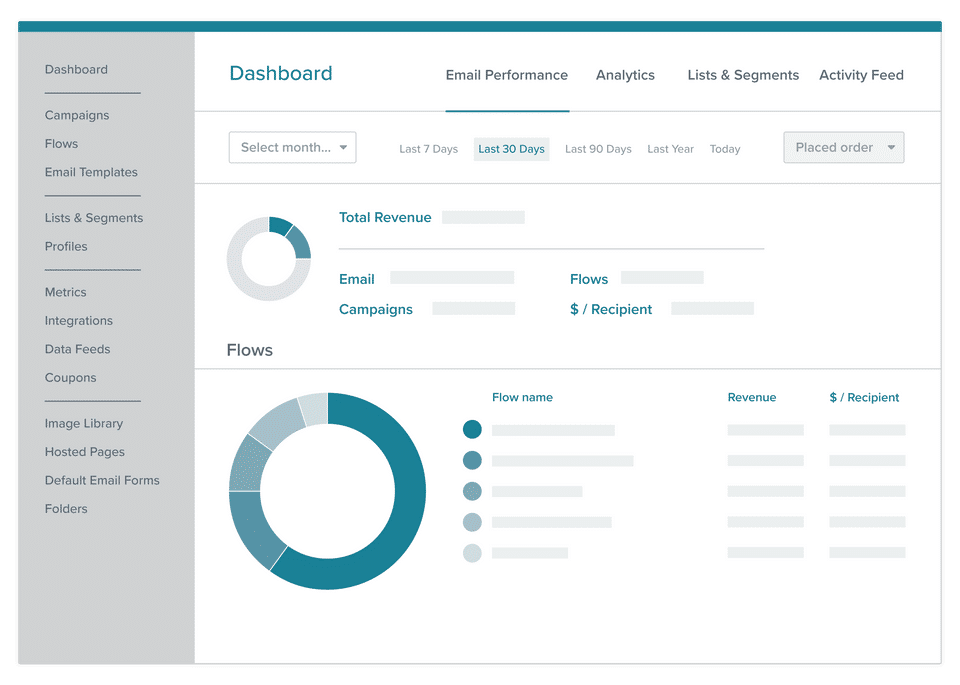Switch to Email Performance tab
Screen dimensions: 960x685
click(506, 75)
